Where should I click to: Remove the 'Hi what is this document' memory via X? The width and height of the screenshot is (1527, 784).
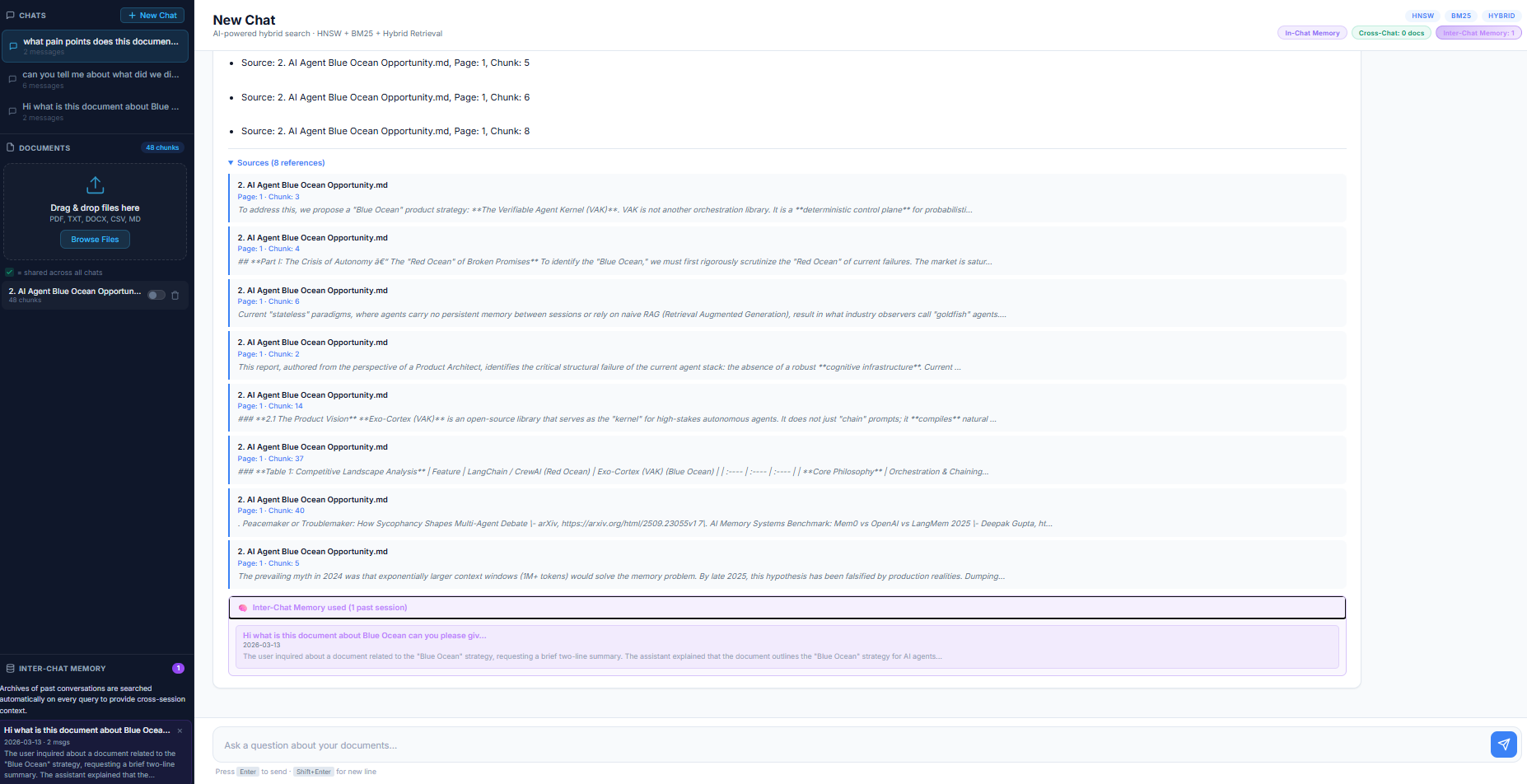[x=180, y=730]
